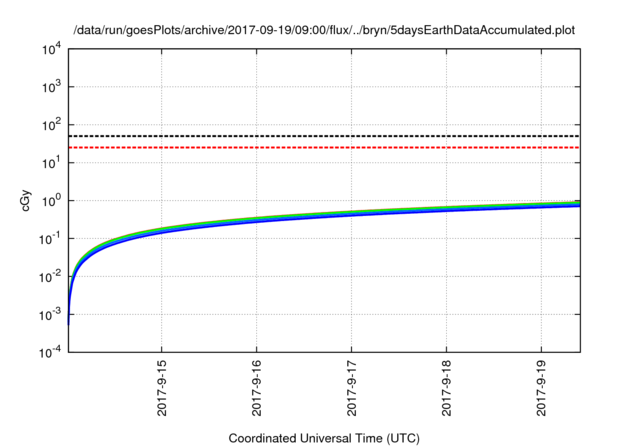
Task: Click the 10^-4 y-axis label
Action: (x=50, y=352)
